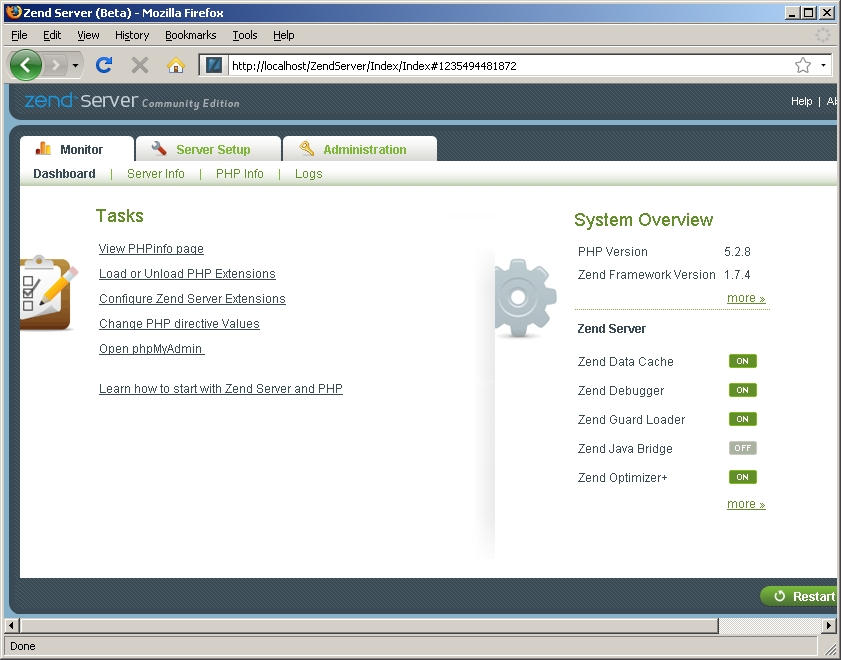Viewport: 841px width, 660px height.
Task: Expand more details under Zend Server
Action: pos(745,504)
